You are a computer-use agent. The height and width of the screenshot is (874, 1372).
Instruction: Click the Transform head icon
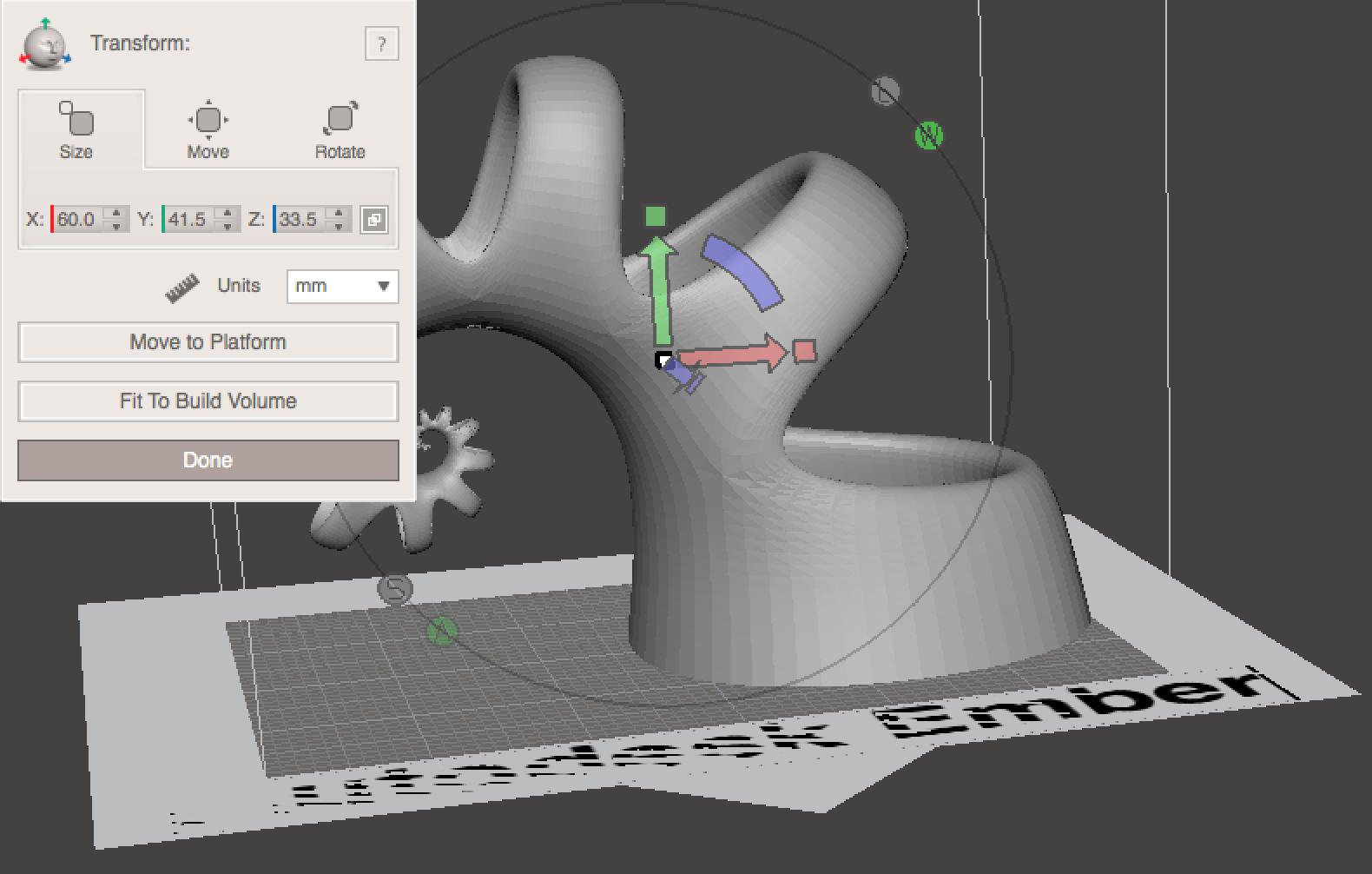click(x=45, y=43)
